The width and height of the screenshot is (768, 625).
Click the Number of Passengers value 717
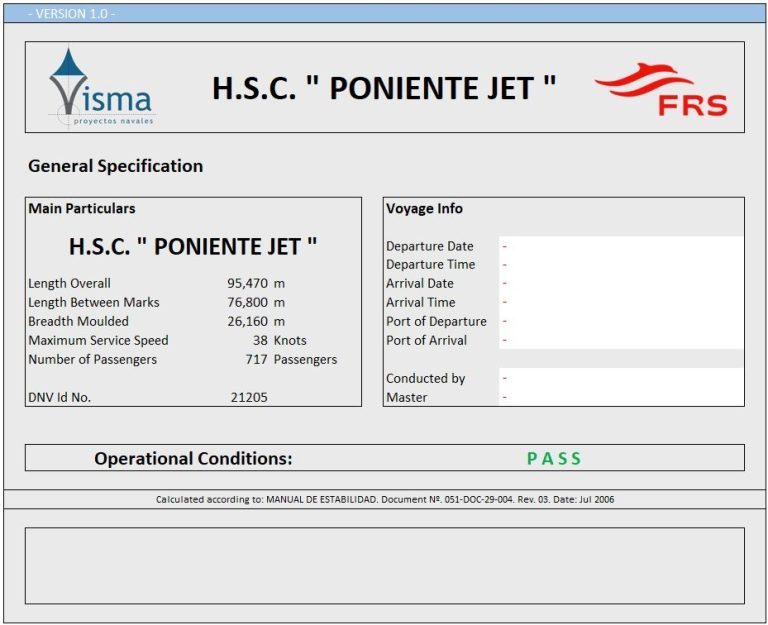(x=256, y=359)
